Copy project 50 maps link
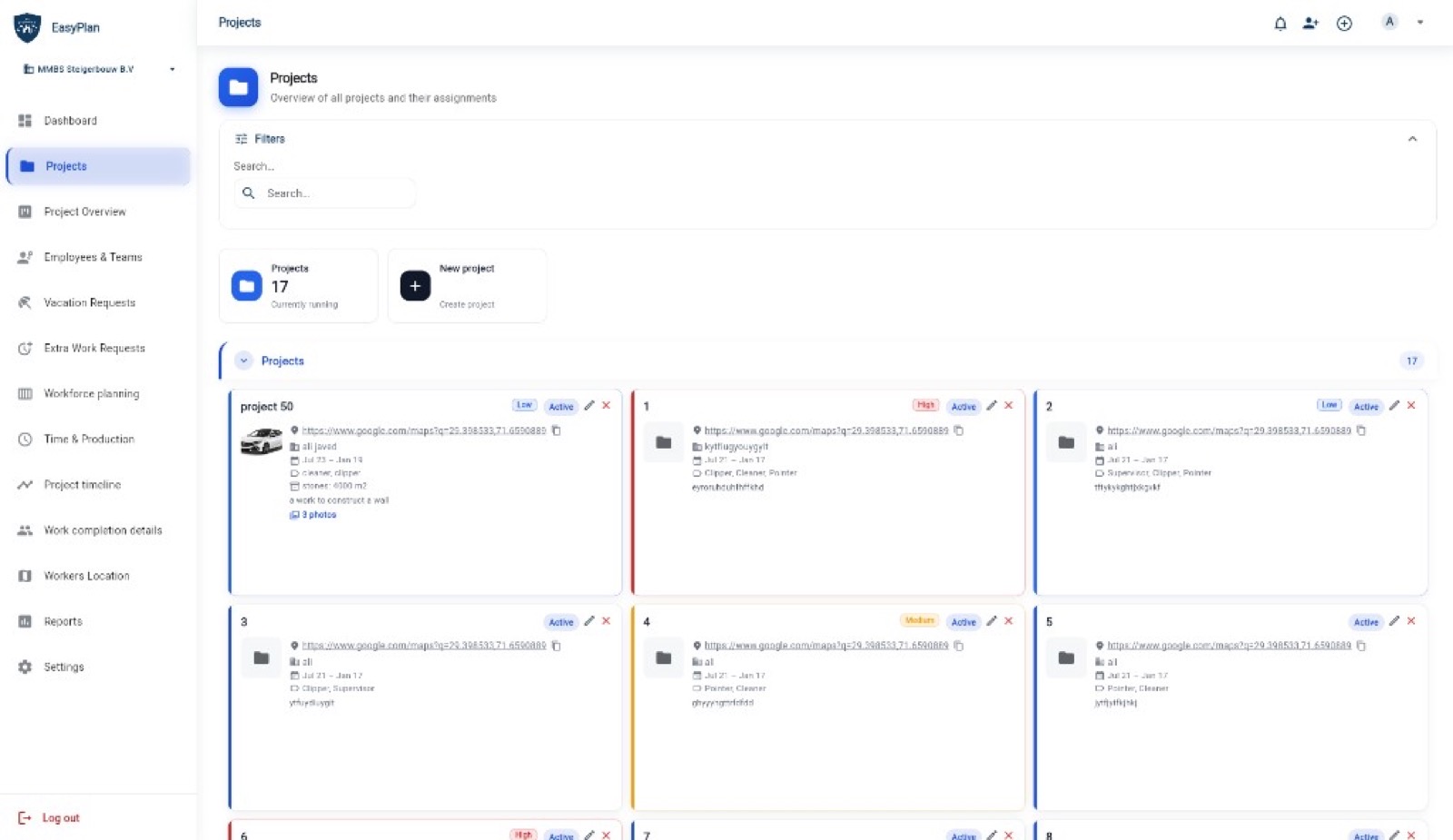Image resolution: width=1453 pixels, height=840 pixels. click(556, 430)
